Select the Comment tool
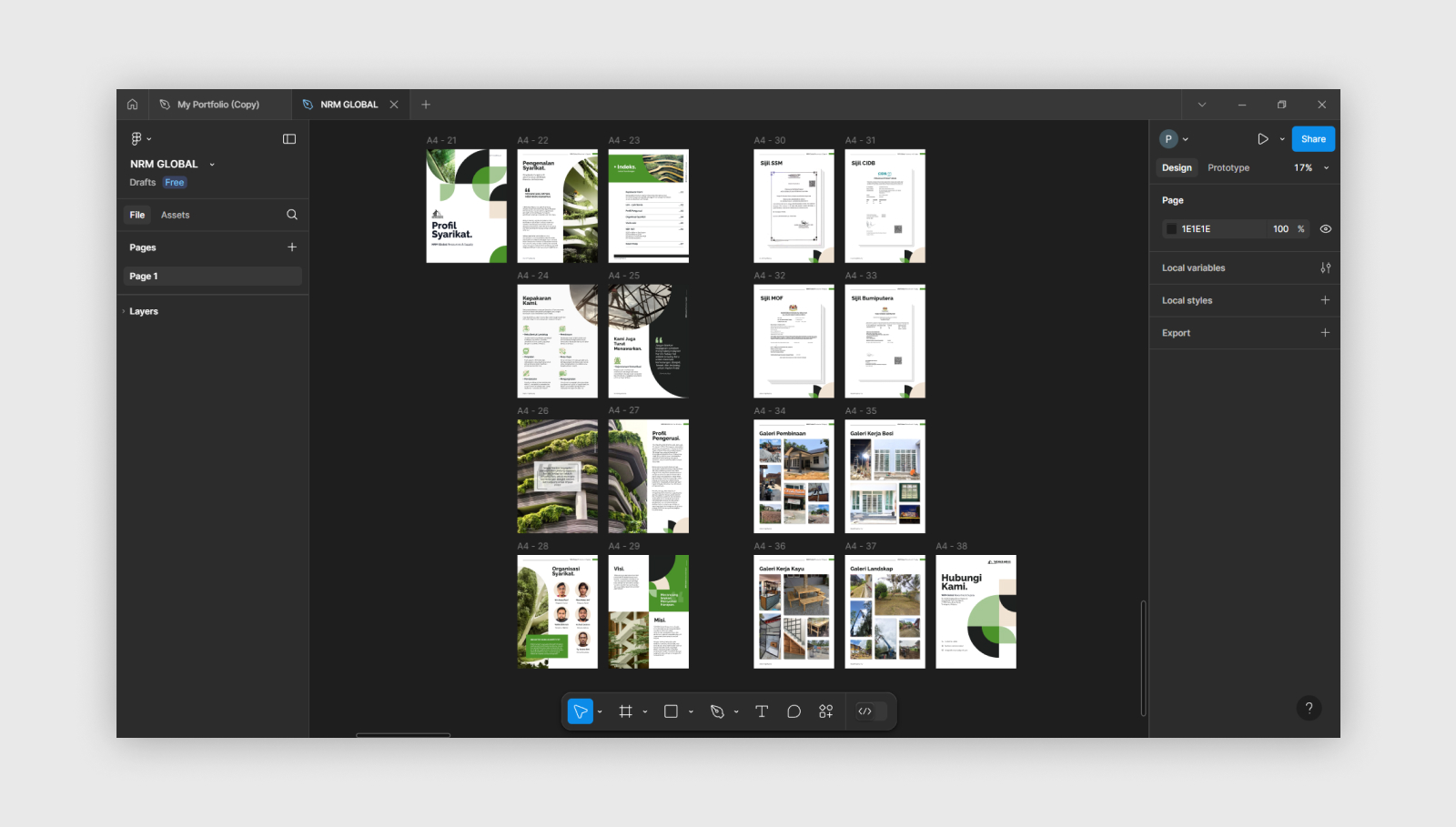Screen dimensions: 1456x827 [794, 711]
